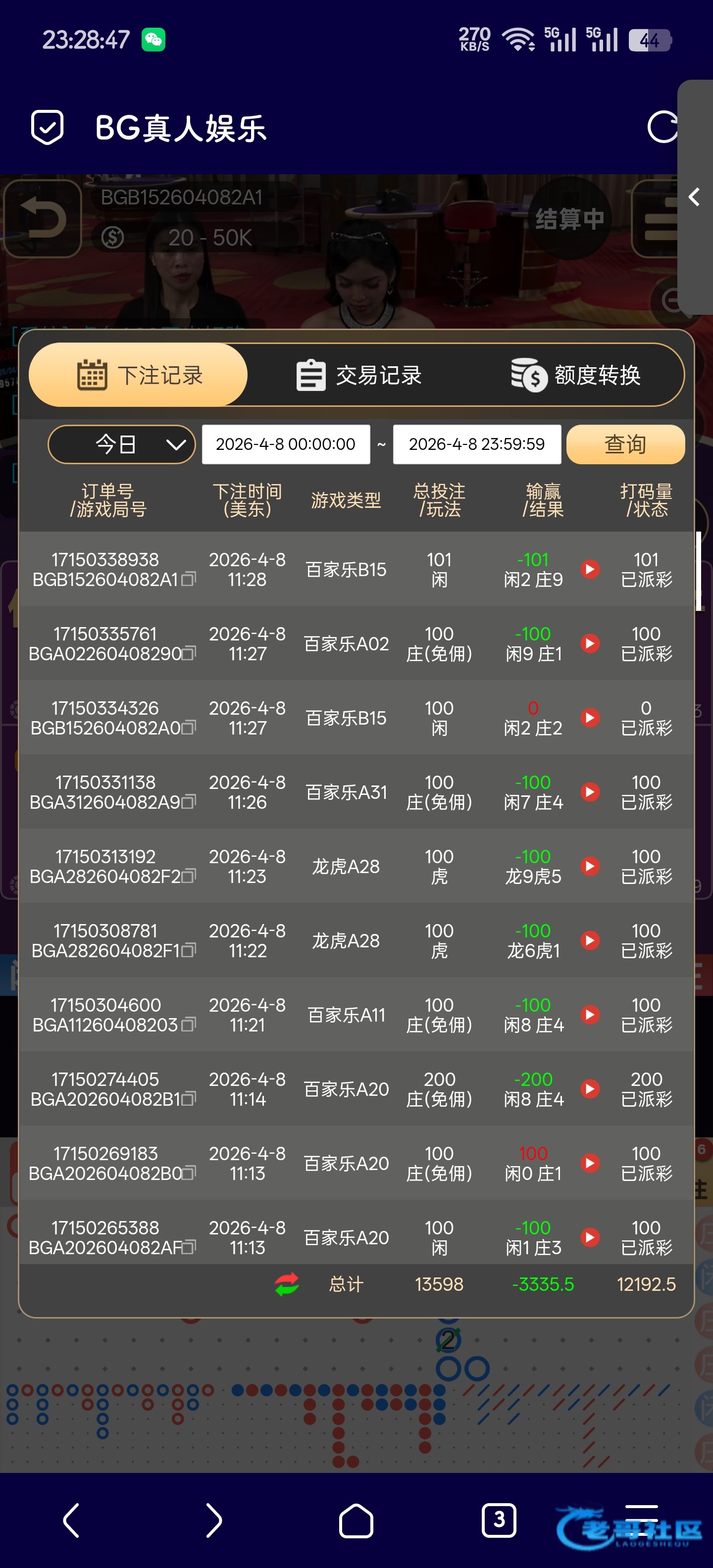Copy game number BGA282604082F1 via copy icon

(189, 951)
